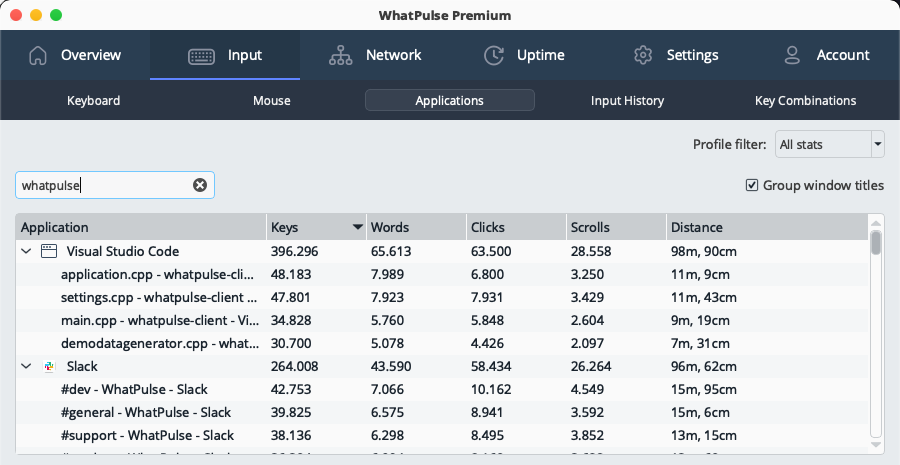Viewport: 900px width, 465px height.
Task: Click the Profile filter label
Action: tap(730, 144)
